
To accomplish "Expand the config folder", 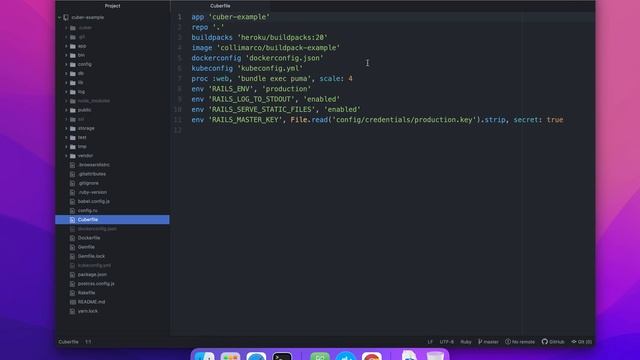I will [x=66, y=64].
